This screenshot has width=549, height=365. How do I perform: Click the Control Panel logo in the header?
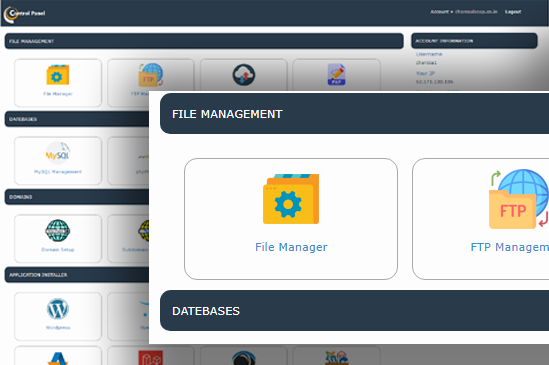tap(25, 14)
